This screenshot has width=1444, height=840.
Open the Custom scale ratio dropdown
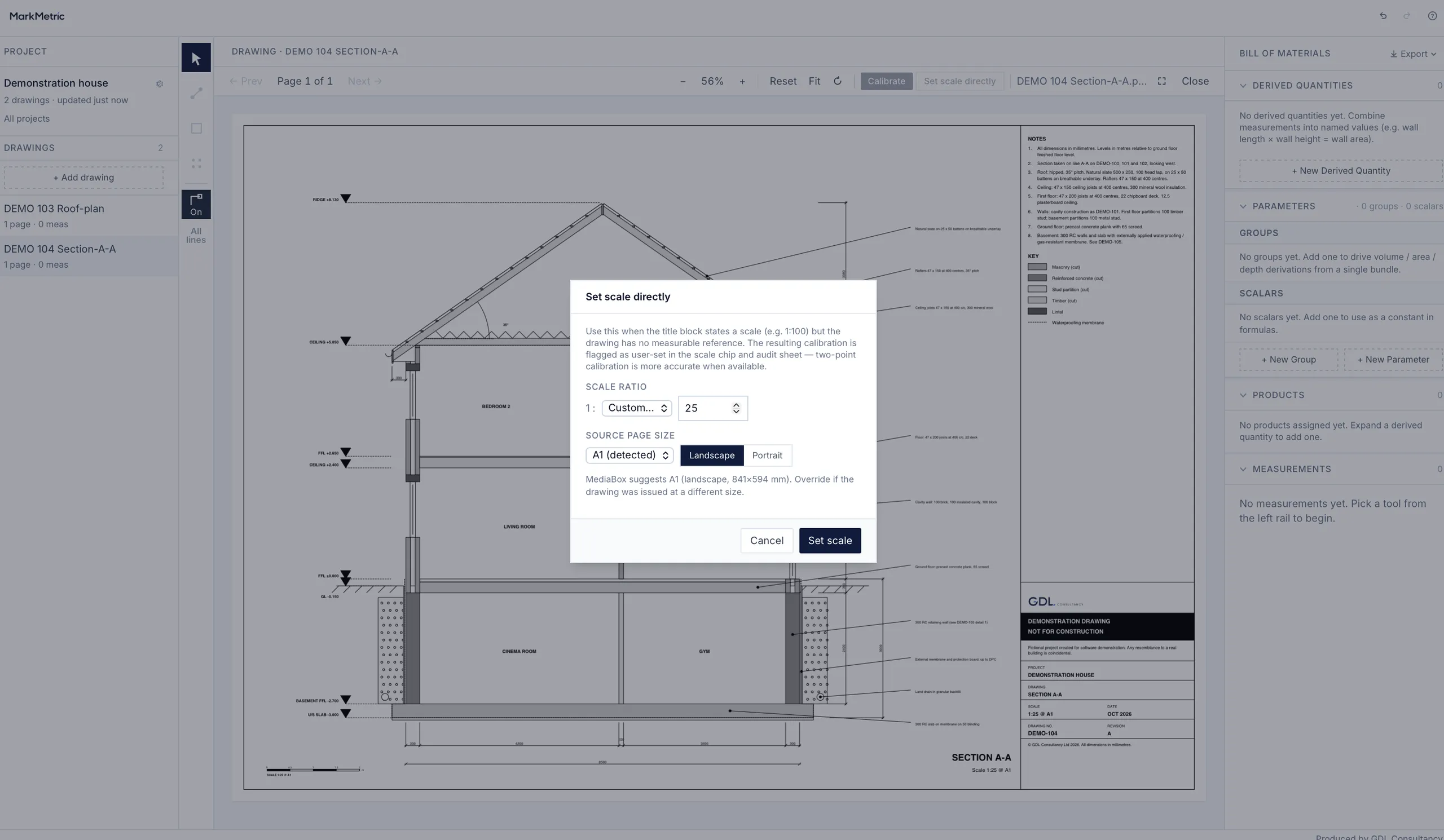[x=637, y=408]
